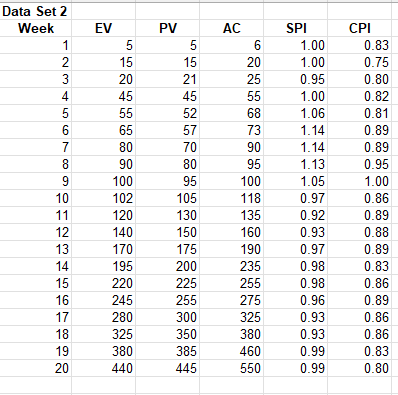Click the 'CPI' column header cell
Image resolution: width=398 pixels, height=395 pixels.
pyautogui.click(x=359, y=28)
